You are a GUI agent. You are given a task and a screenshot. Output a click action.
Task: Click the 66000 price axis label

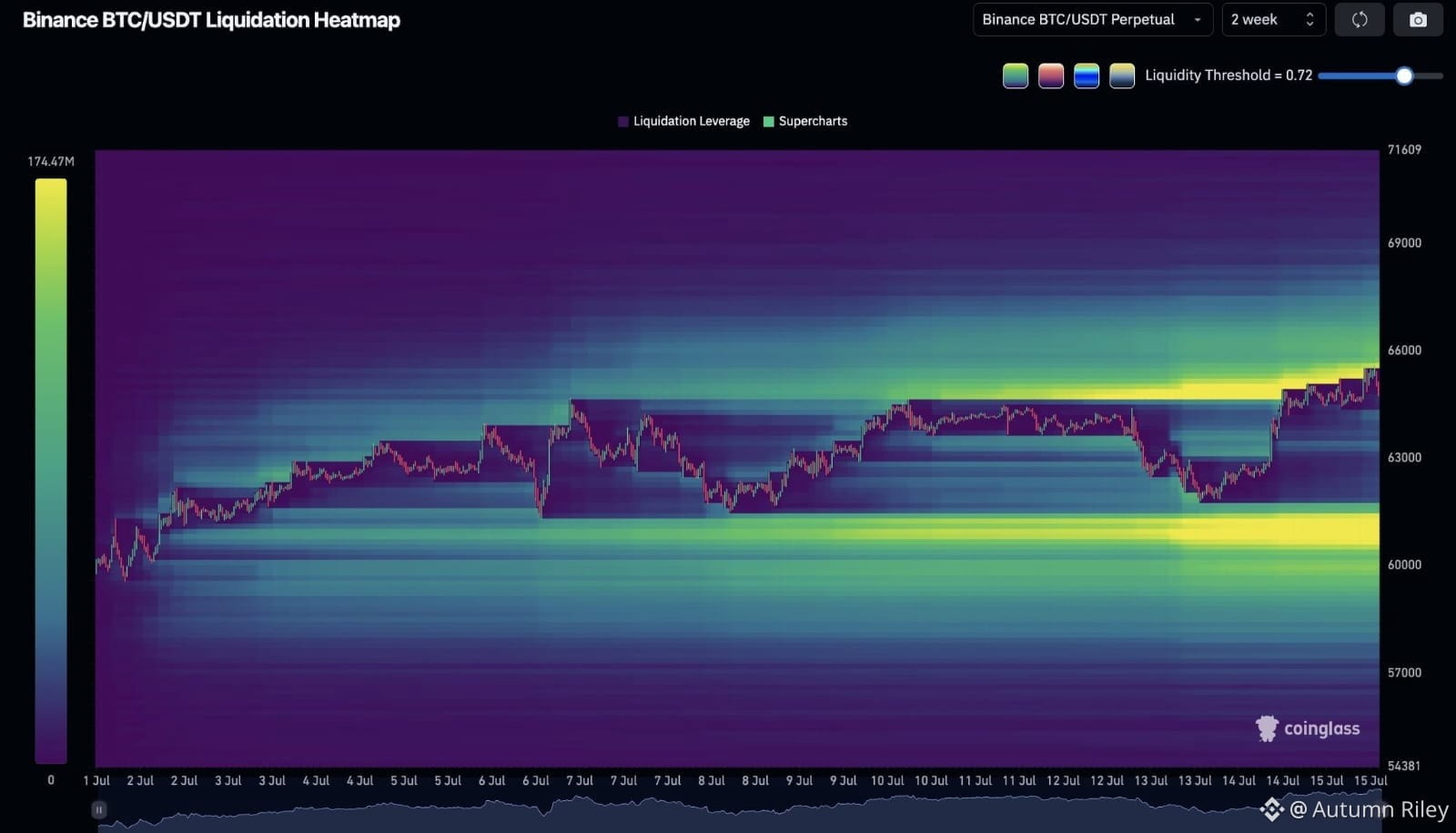[1404, 350]
